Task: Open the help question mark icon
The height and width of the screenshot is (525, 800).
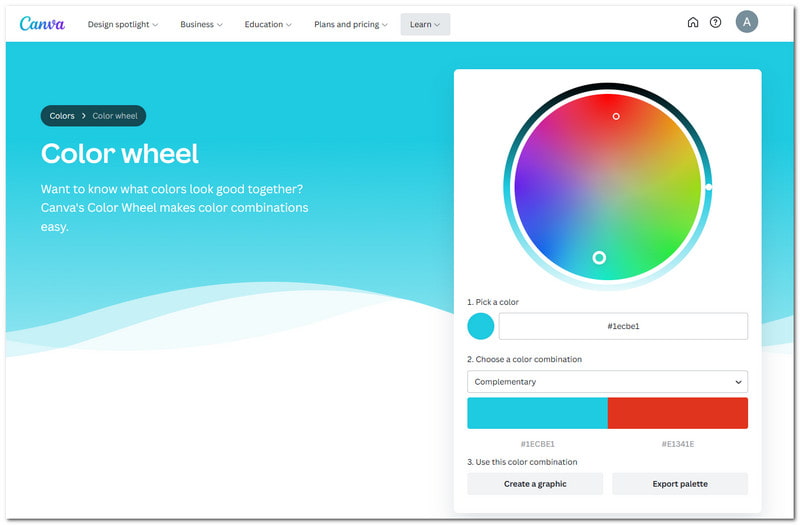Action: (715, 22)
